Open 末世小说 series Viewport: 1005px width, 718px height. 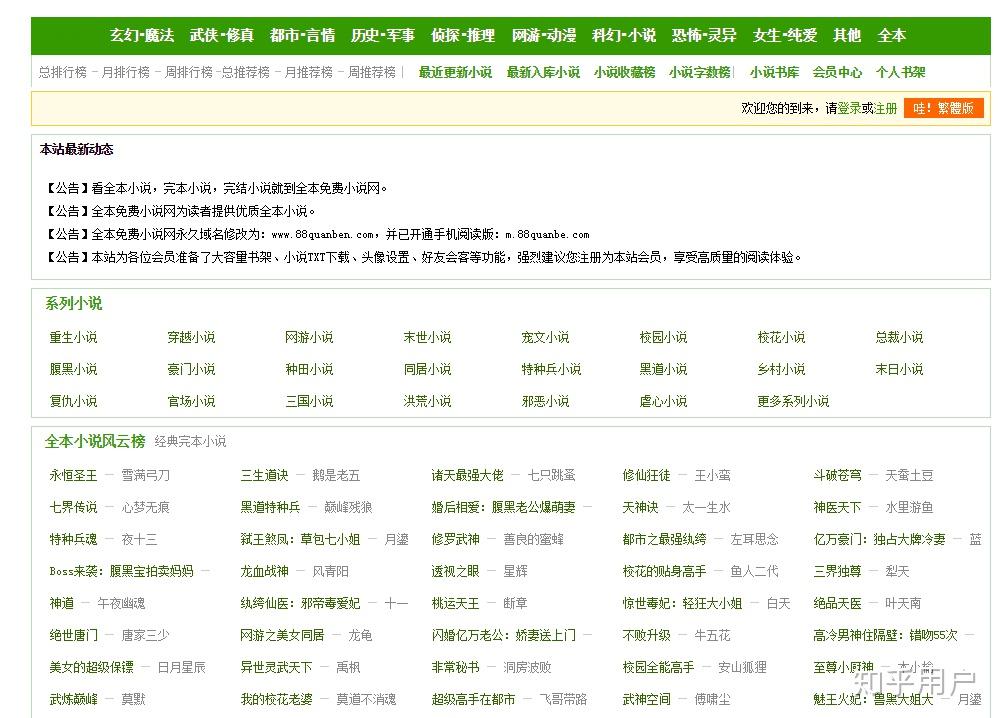(x=427, y=337)
